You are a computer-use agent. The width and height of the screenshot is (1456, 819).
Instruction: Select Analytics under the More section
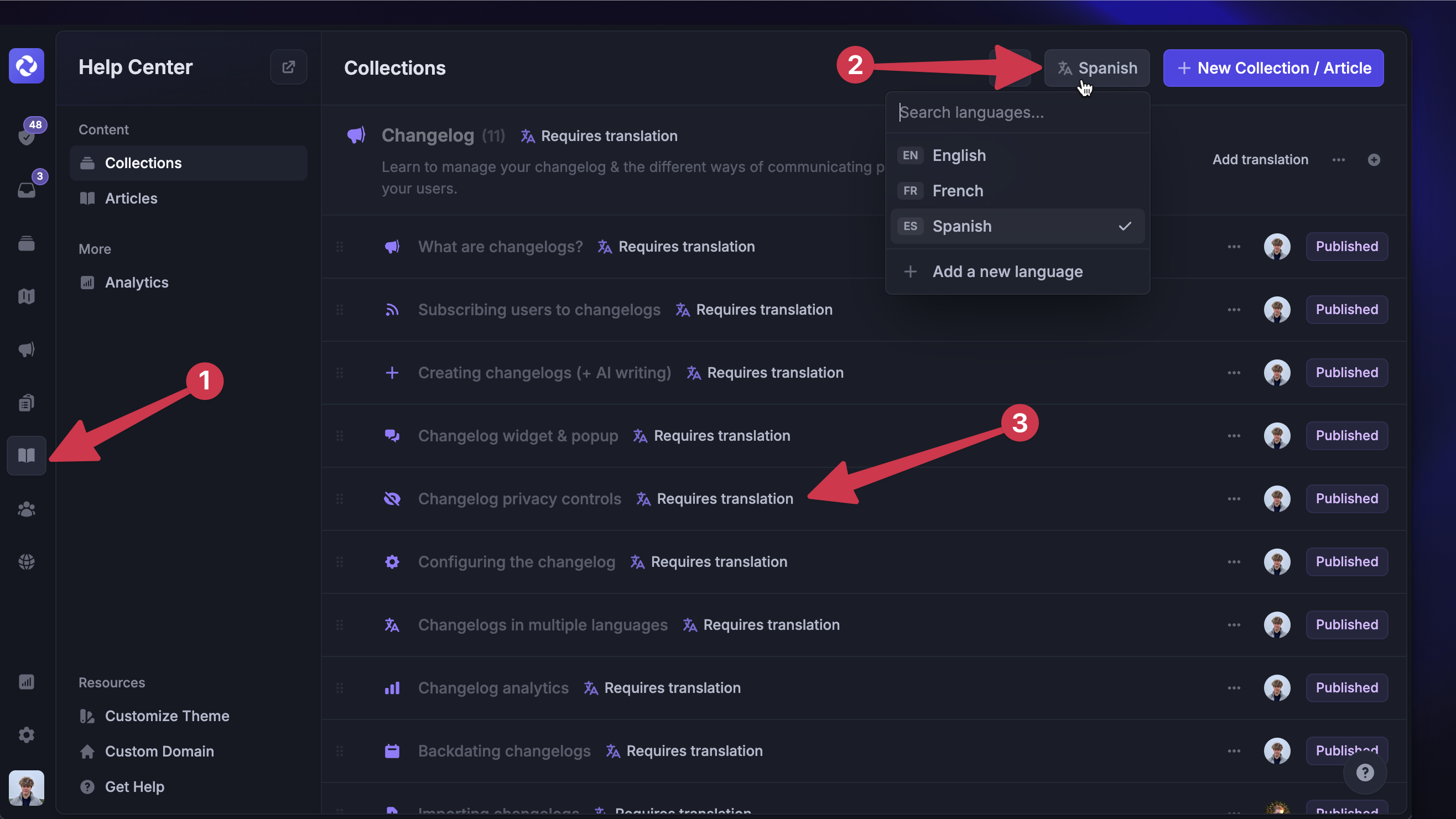(137, 282)
